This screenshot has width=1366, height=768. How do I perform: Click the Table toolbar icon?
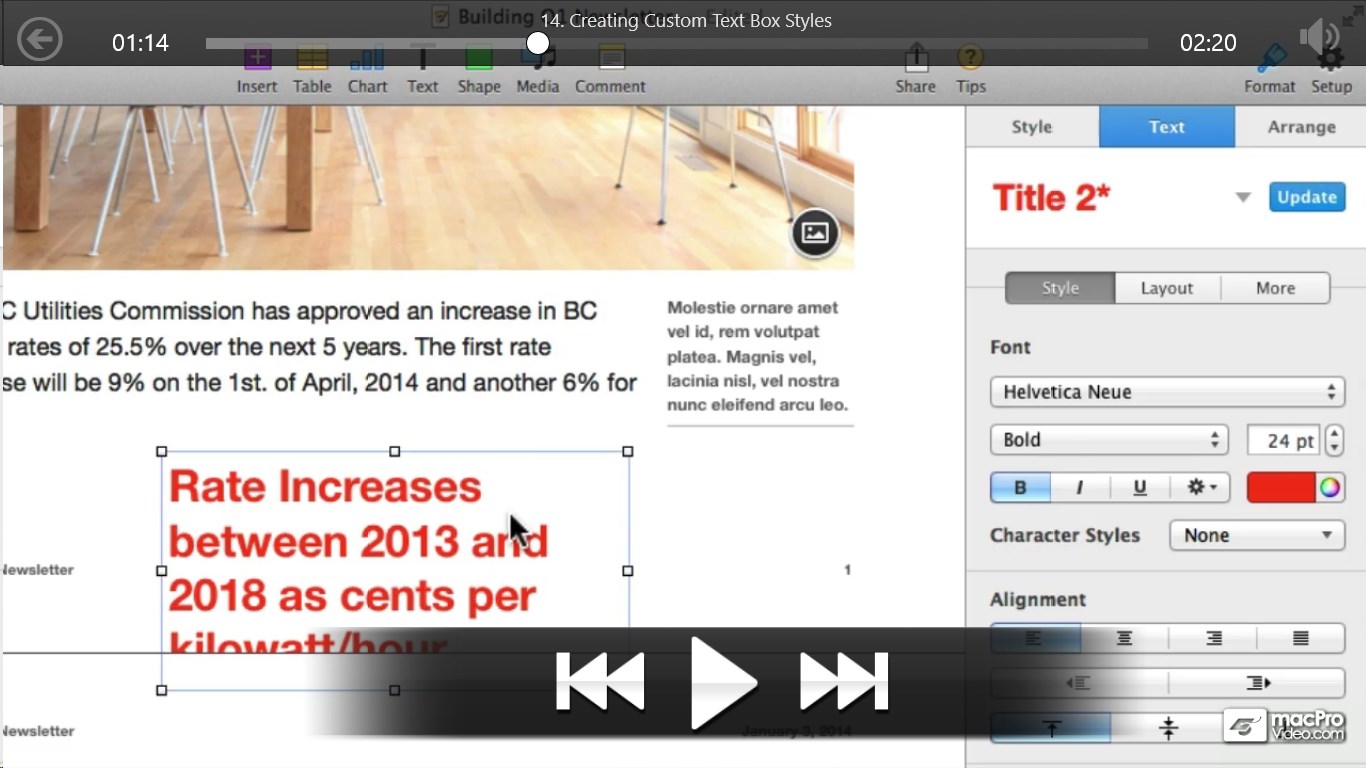[x=312, y=70]
